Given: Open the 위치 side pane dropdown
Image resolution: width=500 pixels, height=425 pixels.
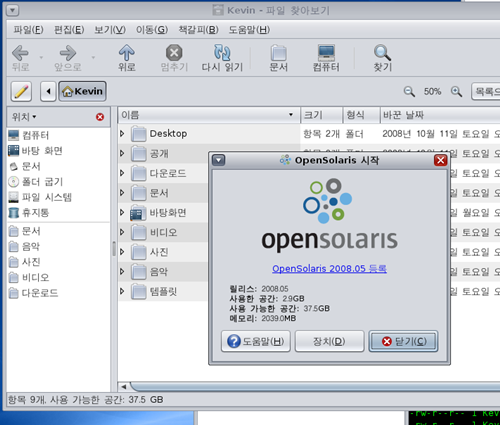Looking at the screenshot, I should coord(24,117).
